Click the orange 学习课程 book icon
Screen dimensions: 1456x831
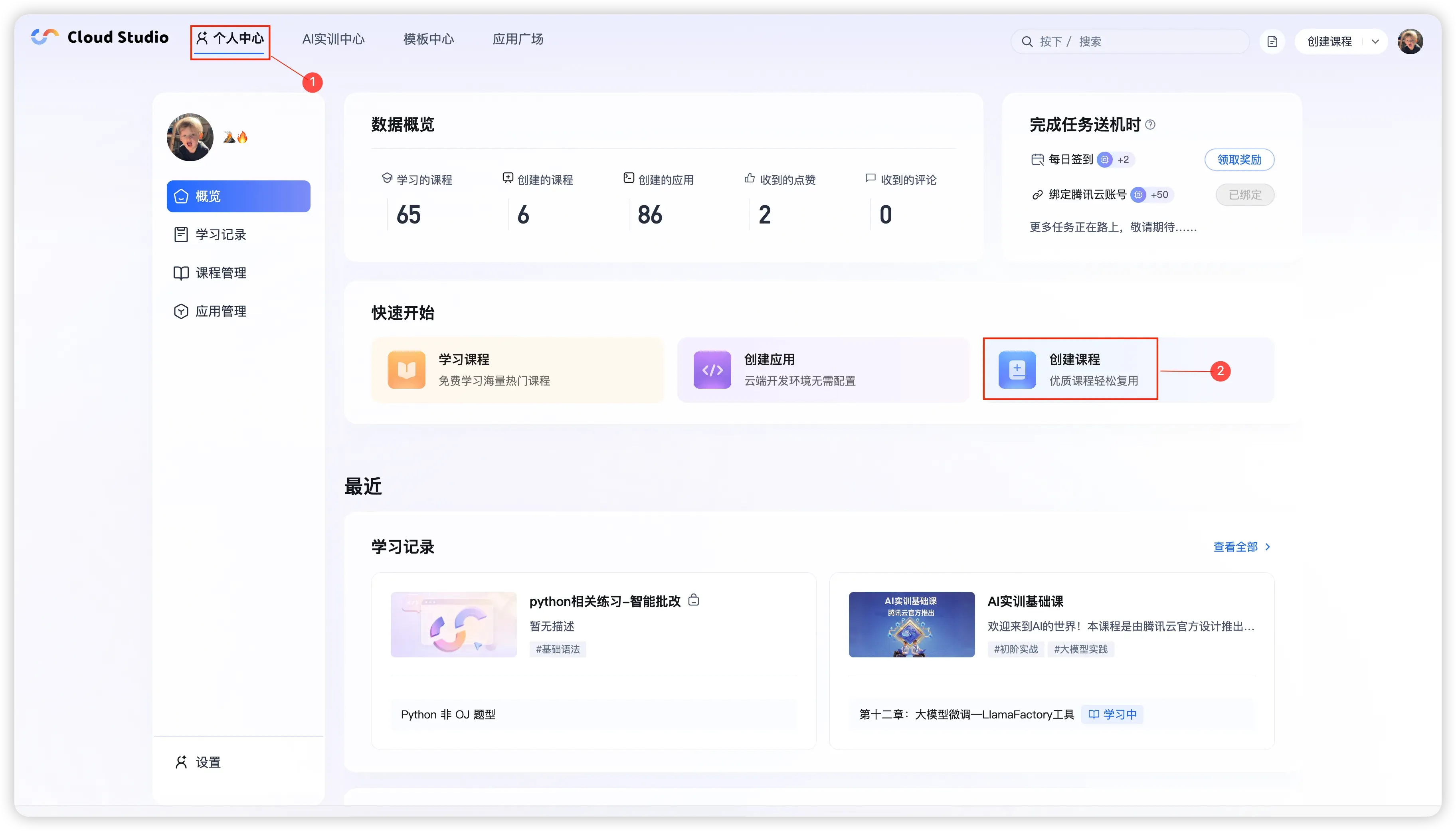click(x=406, y=370)
